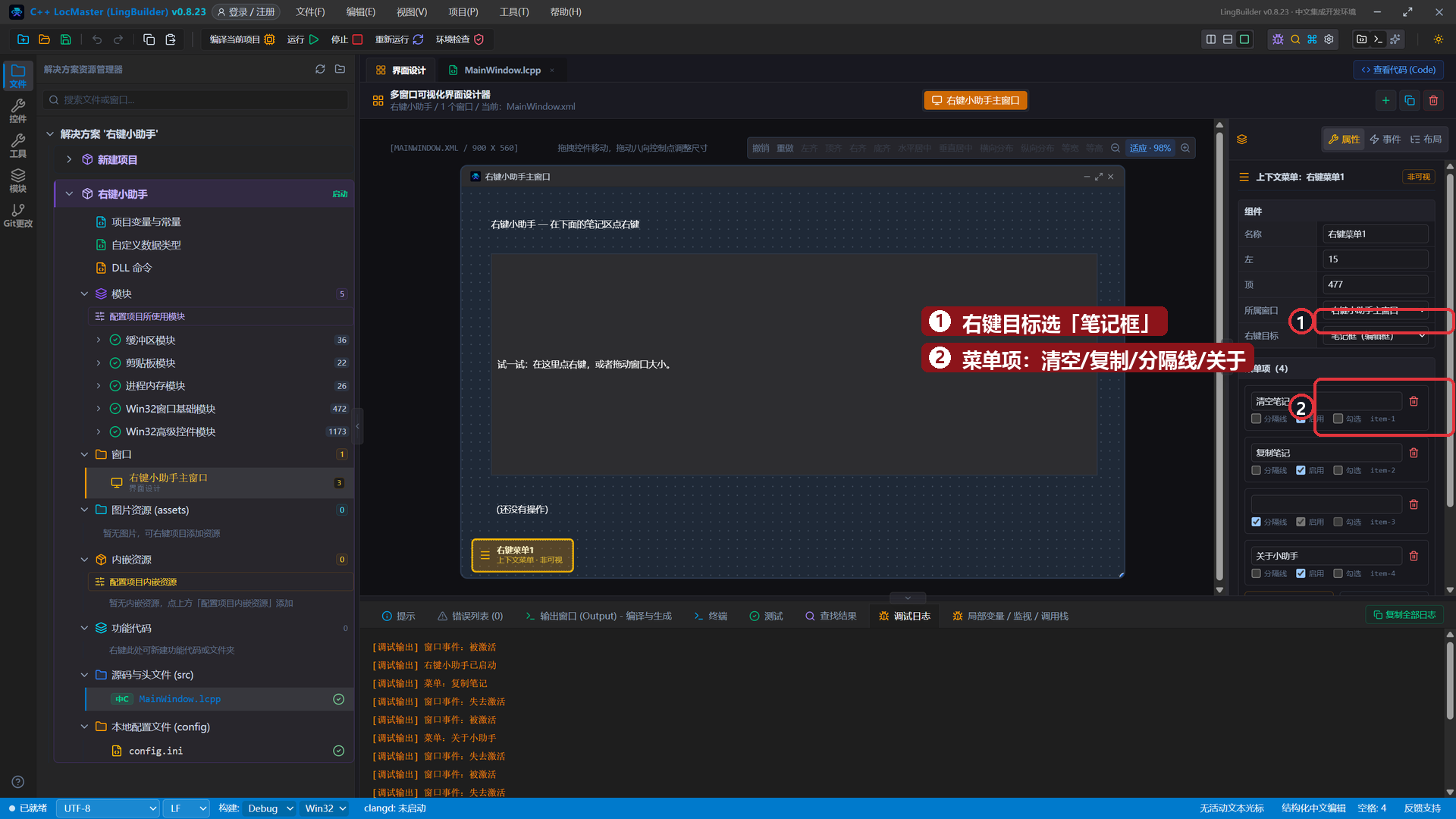
Task: Open the UTF-8 encoding dropdown
Action: pyautogui.click(x=108, y=808)
